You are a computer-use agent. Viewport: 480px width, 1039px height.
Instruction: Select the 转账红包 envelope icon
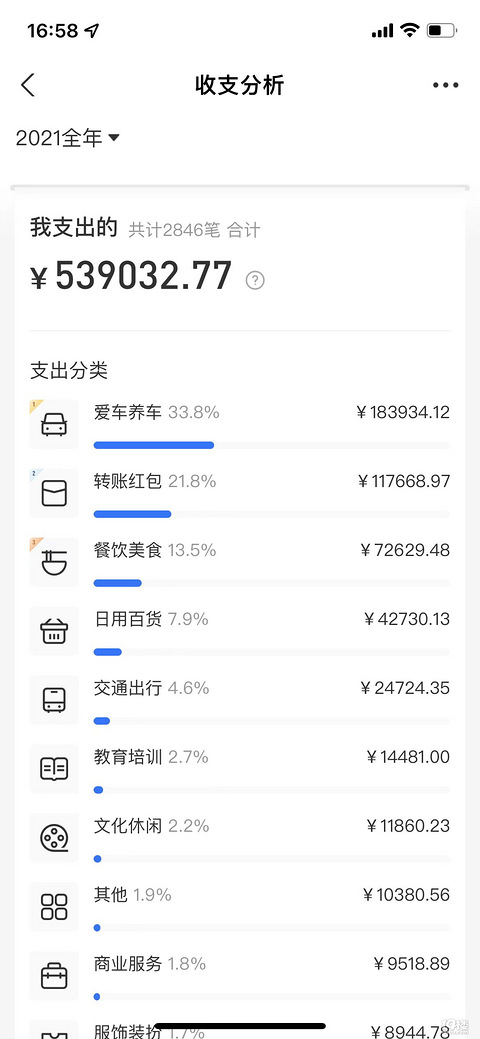pyautogui.click(x=54, y=493)
